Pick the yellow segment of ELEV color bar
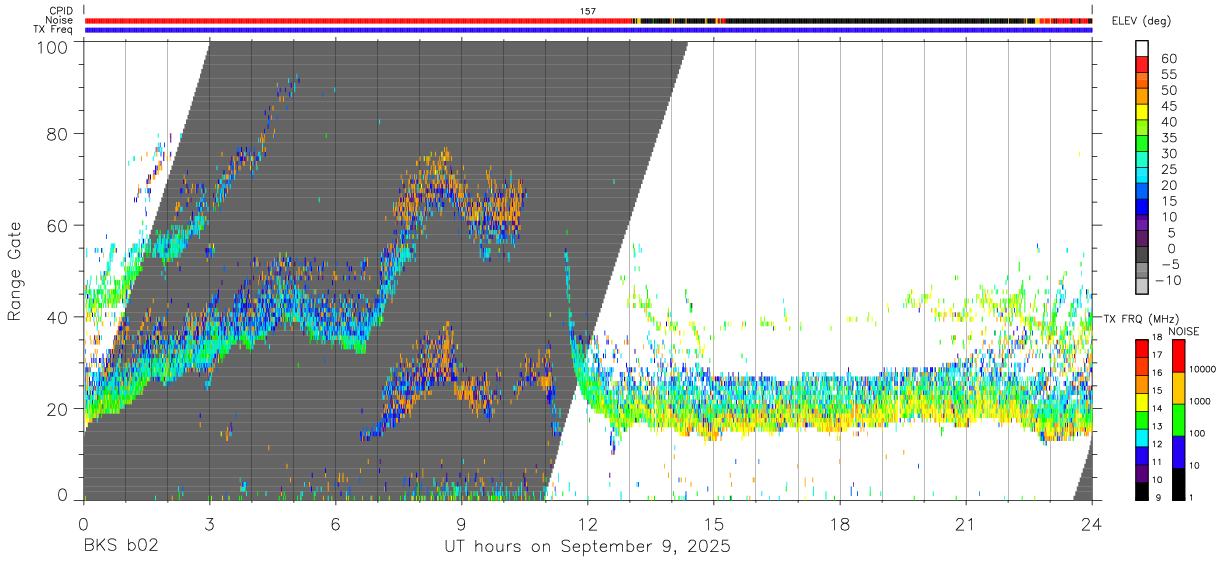 pyautogui.click(x=1142, y=113)
